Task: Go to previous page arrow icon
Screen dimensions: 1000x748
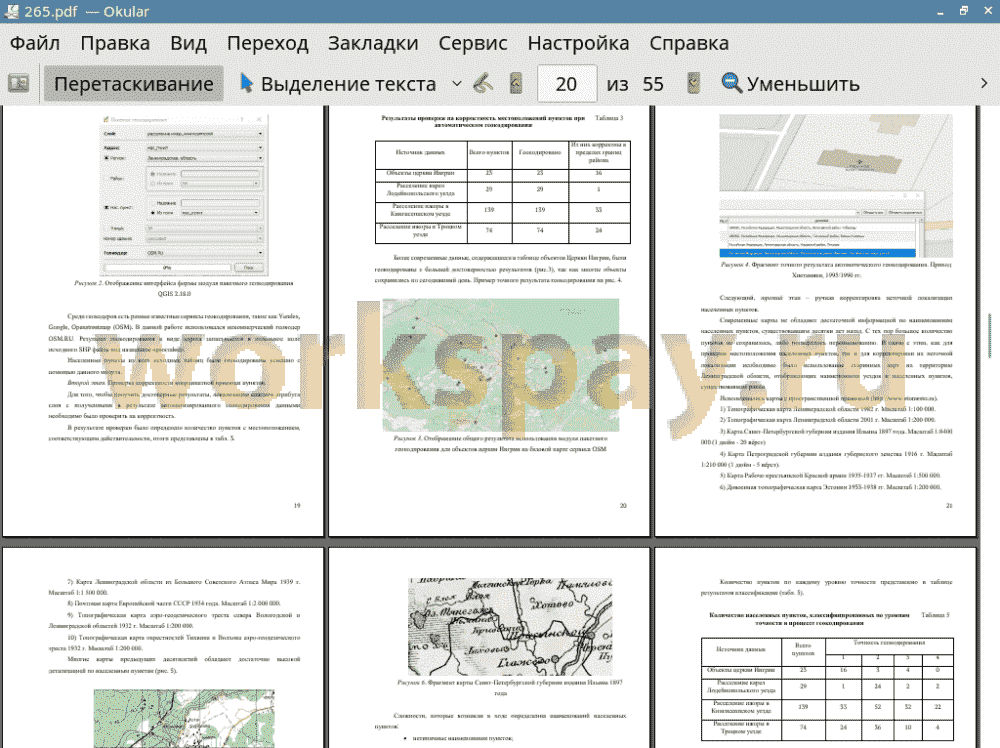Action: point(516,84)
